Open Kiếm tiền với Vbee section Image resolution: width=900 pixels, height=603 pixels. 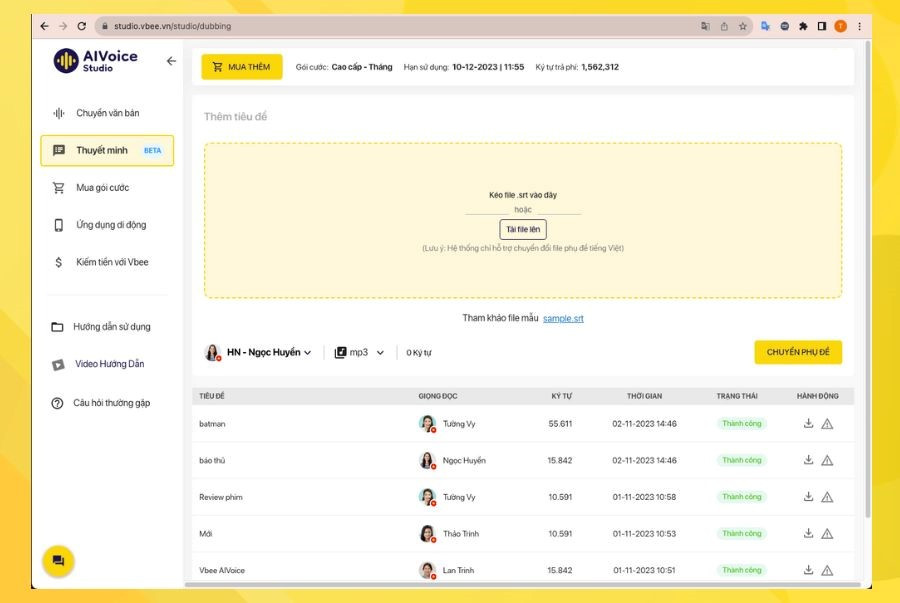coord(112,262)
